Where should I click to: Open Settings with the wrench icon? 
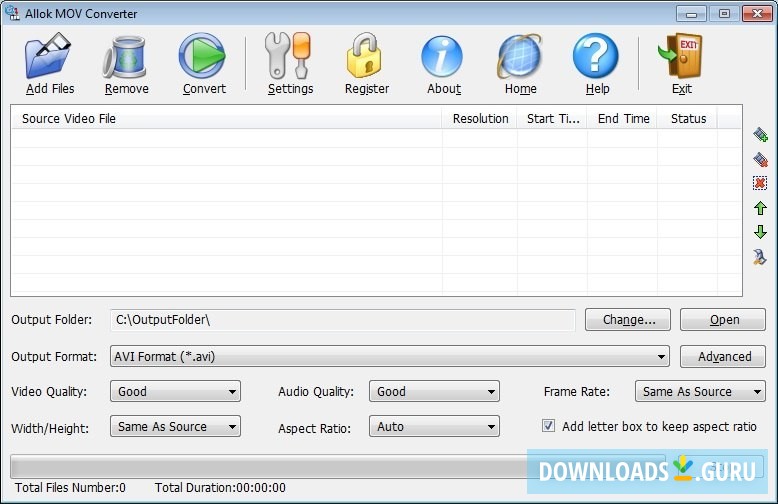288,56
